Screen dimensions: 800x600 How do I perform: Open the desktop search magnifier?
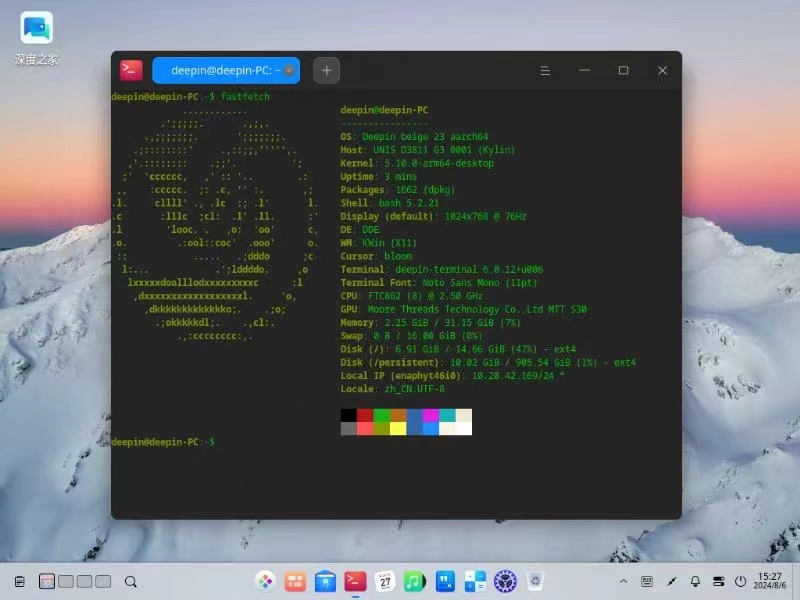click(130, 581)
